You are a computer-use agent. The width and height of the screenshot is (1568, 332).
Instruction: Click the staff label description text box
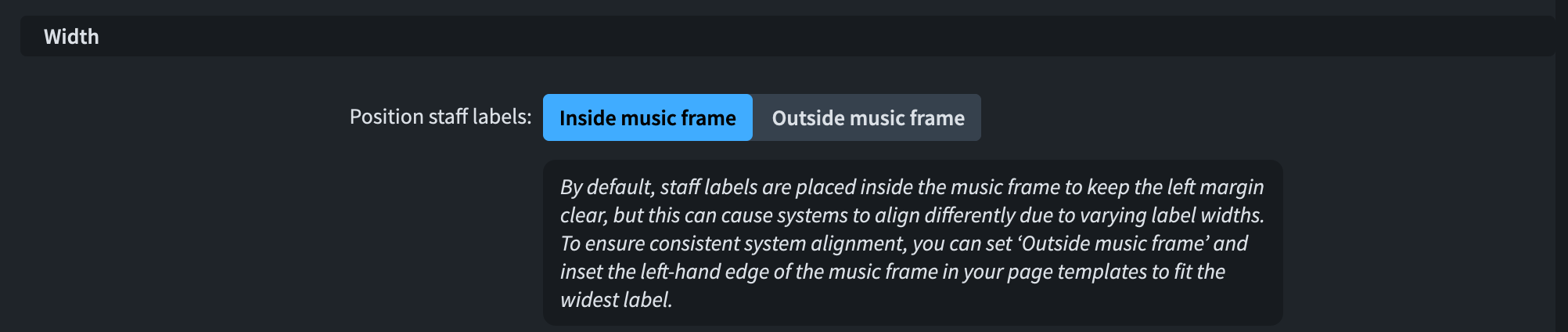[x=912, y=243]
